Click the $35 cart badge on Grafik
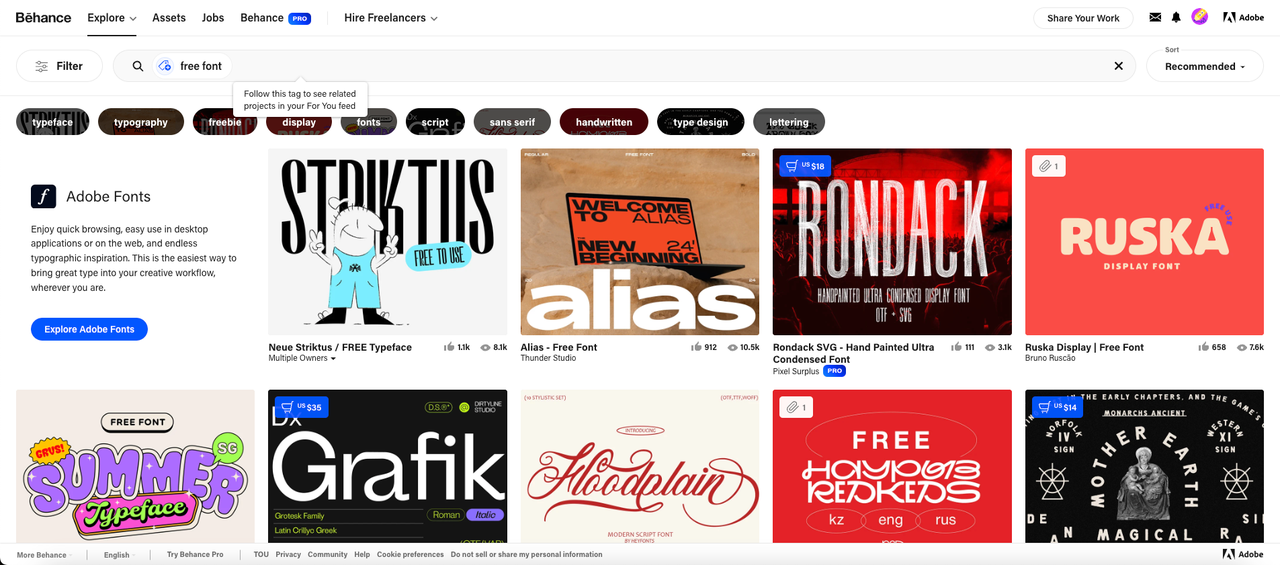 coord(301,407)
